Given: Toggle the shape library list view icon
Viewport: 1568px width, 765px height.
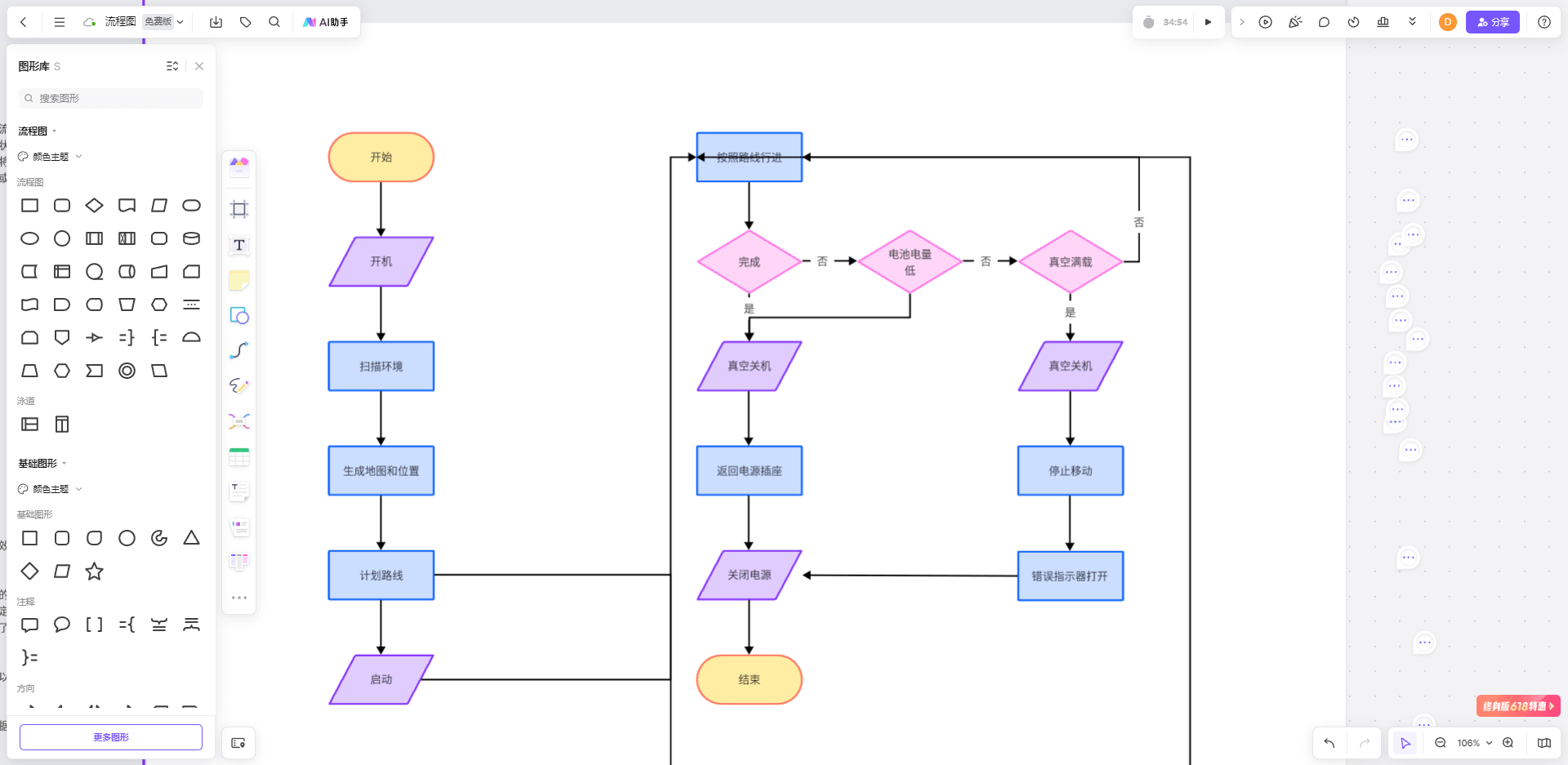Looking at the screenshot, I should click(x=172, y=66).
